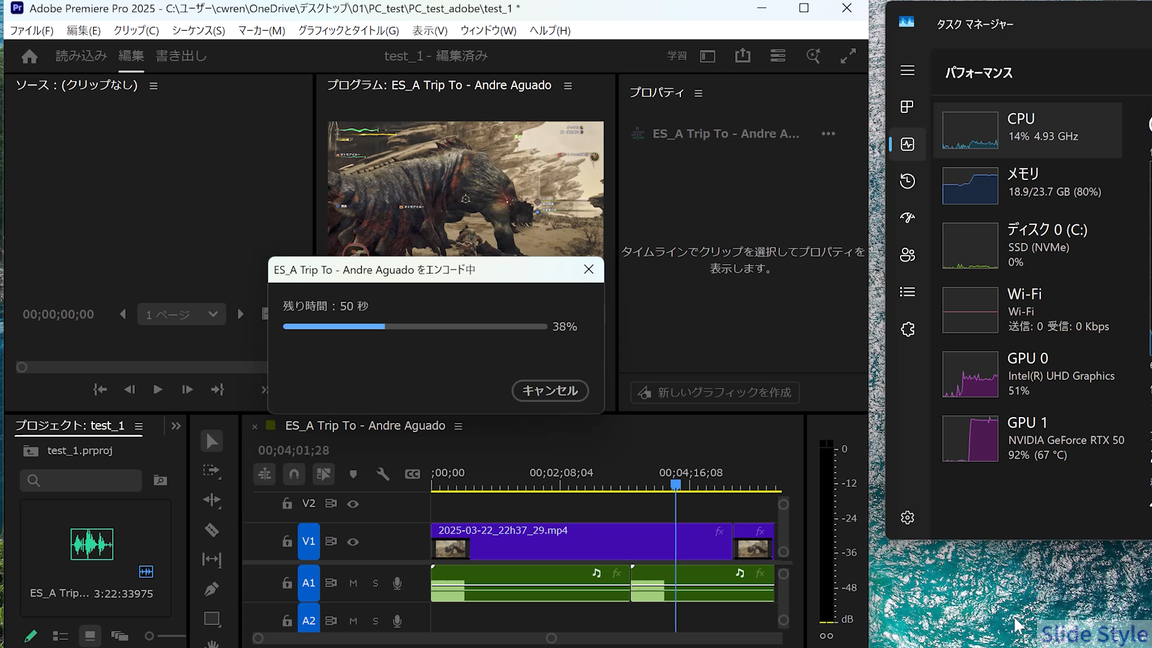Open the Quick Export share icon
The height and width of the screenshot is (648, 1152).
(x=742, y=56)
